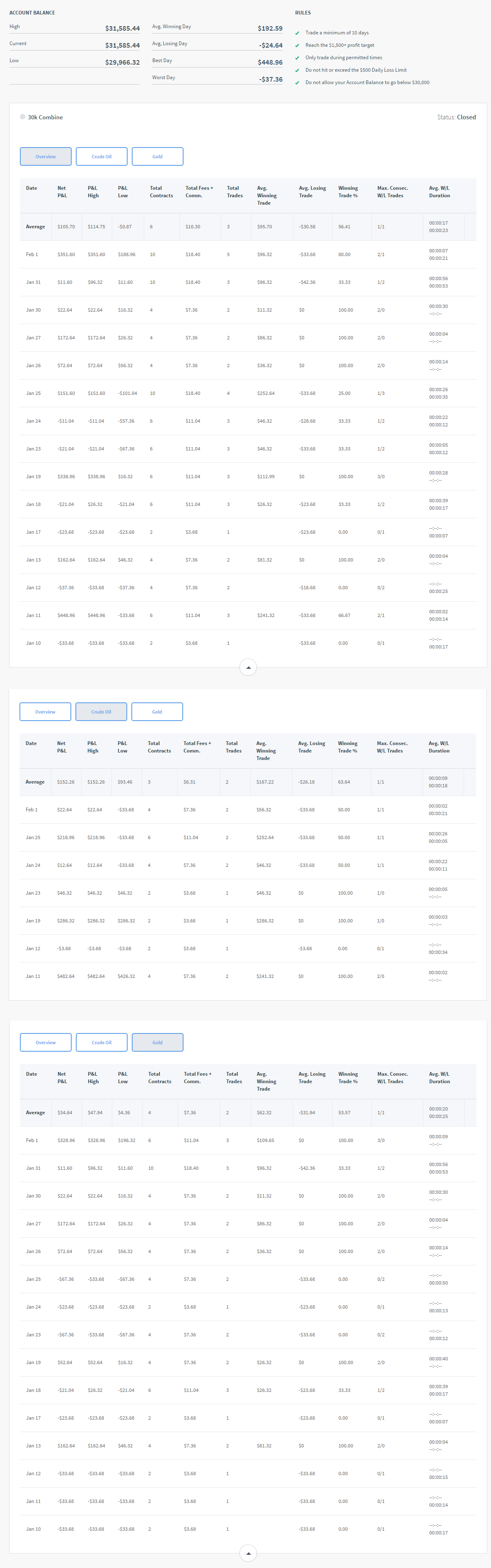
Task: Click the Current account balance value $31,585.44
Action: tap(122, 46)
